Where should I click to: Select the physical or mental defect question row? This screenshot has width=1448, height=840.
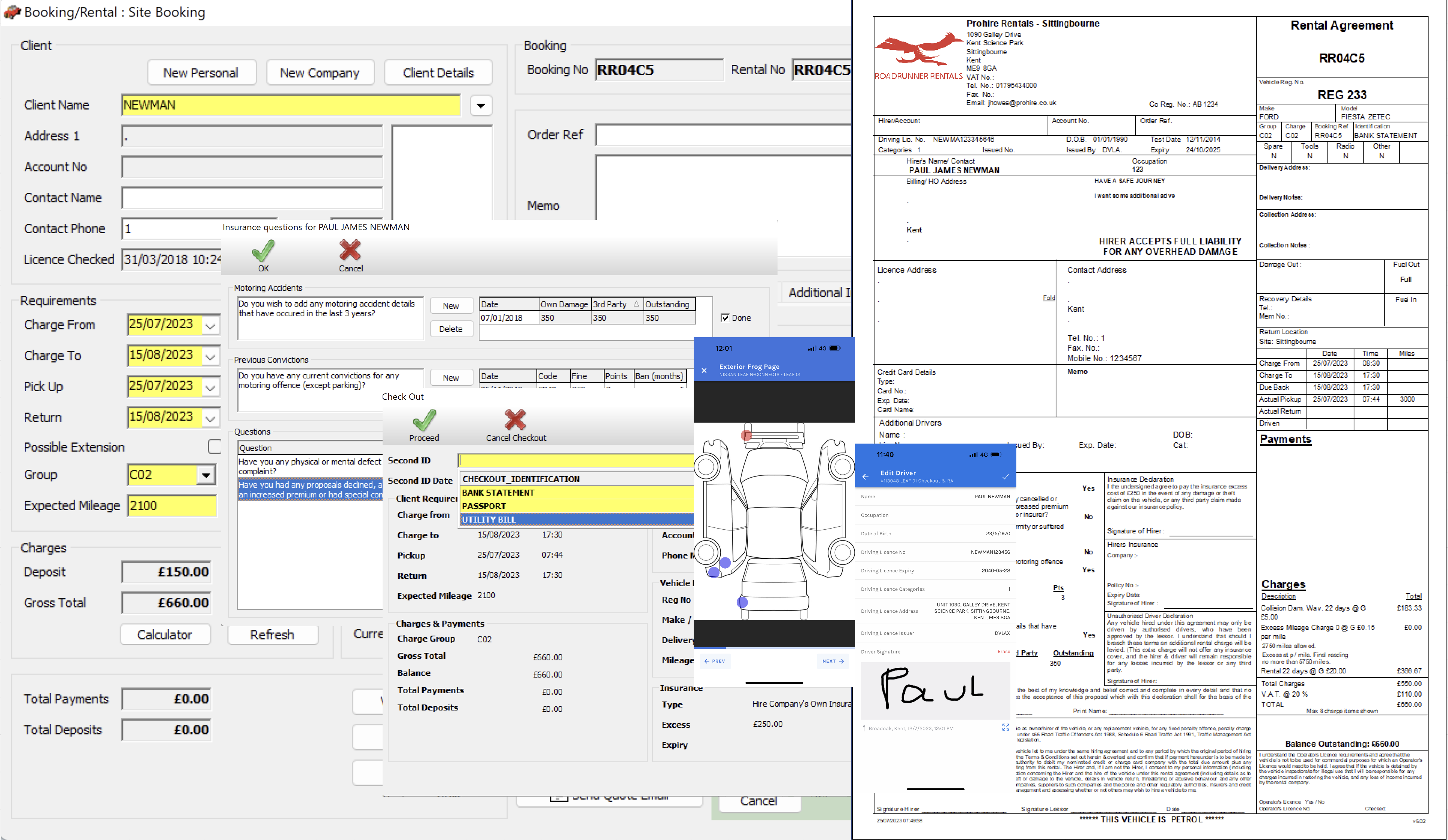[x=310, y=466]
